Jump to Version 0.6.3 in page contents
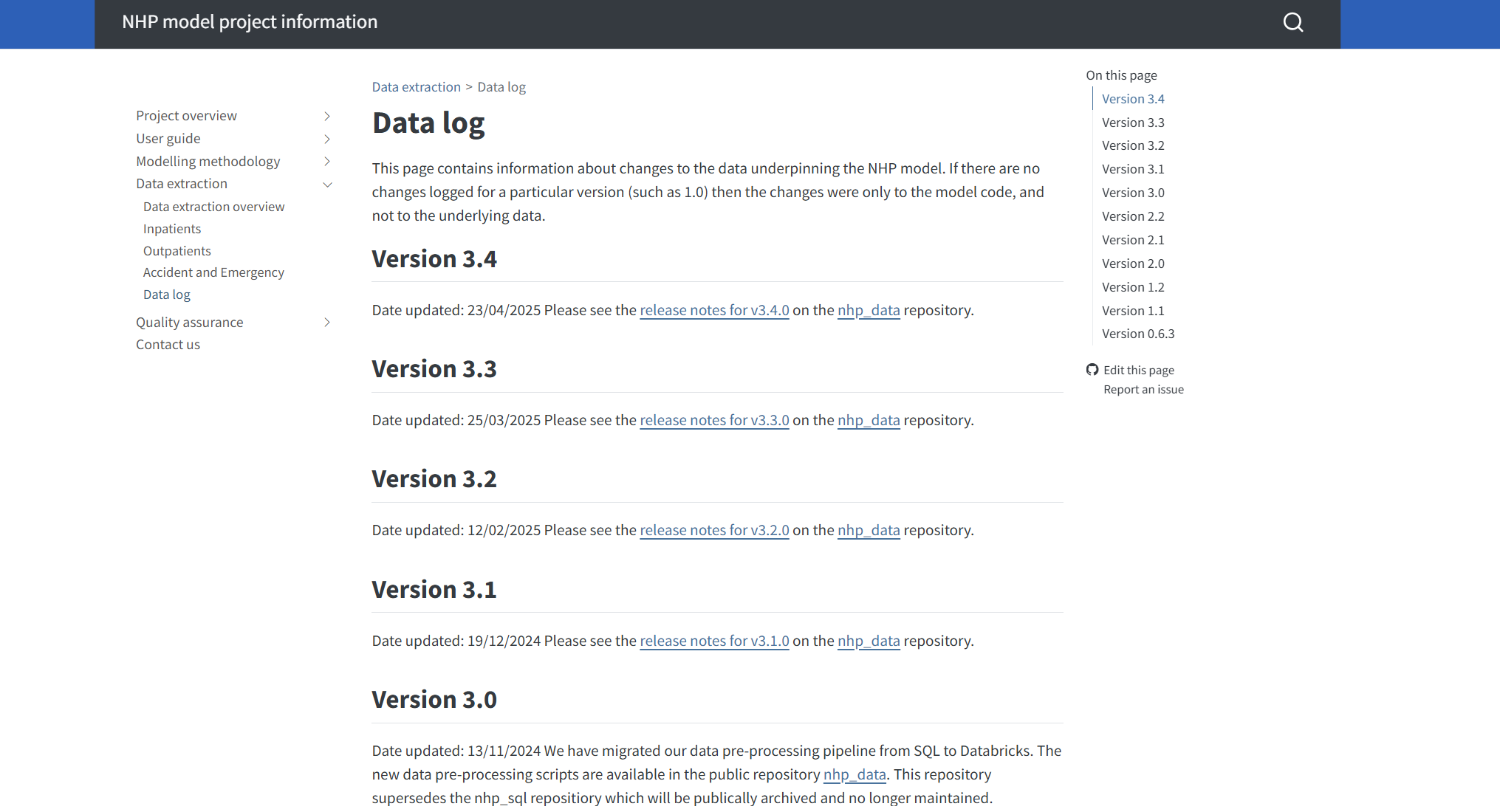The width and height of the screenshot is (1500, 812). [1138, 334]
